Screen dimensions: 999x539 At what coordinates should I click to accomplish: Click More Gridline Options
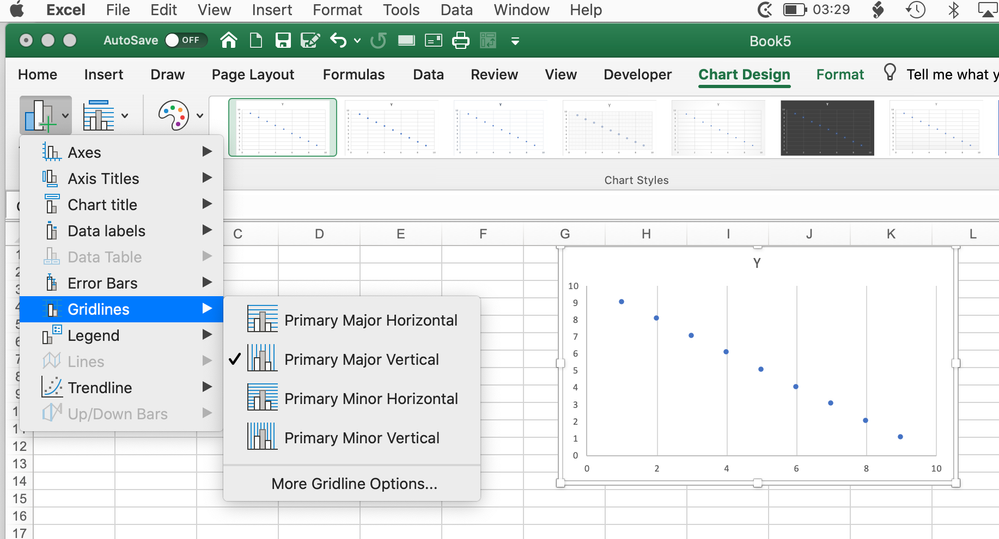(354, 484)
